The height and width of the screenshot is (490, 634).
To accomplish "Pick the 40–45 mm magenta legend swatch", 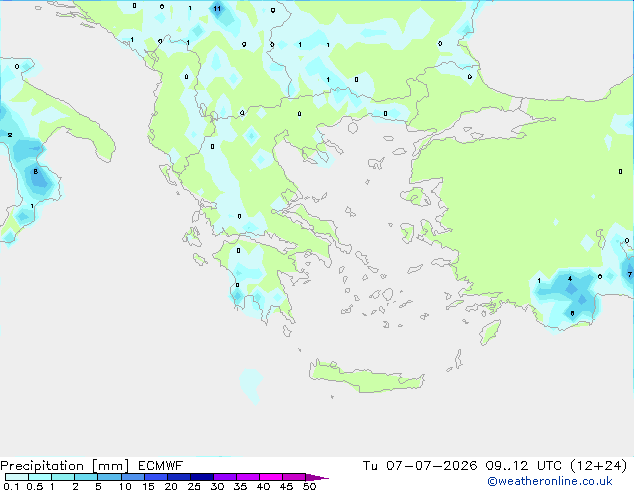I will (x=271, y=477).
